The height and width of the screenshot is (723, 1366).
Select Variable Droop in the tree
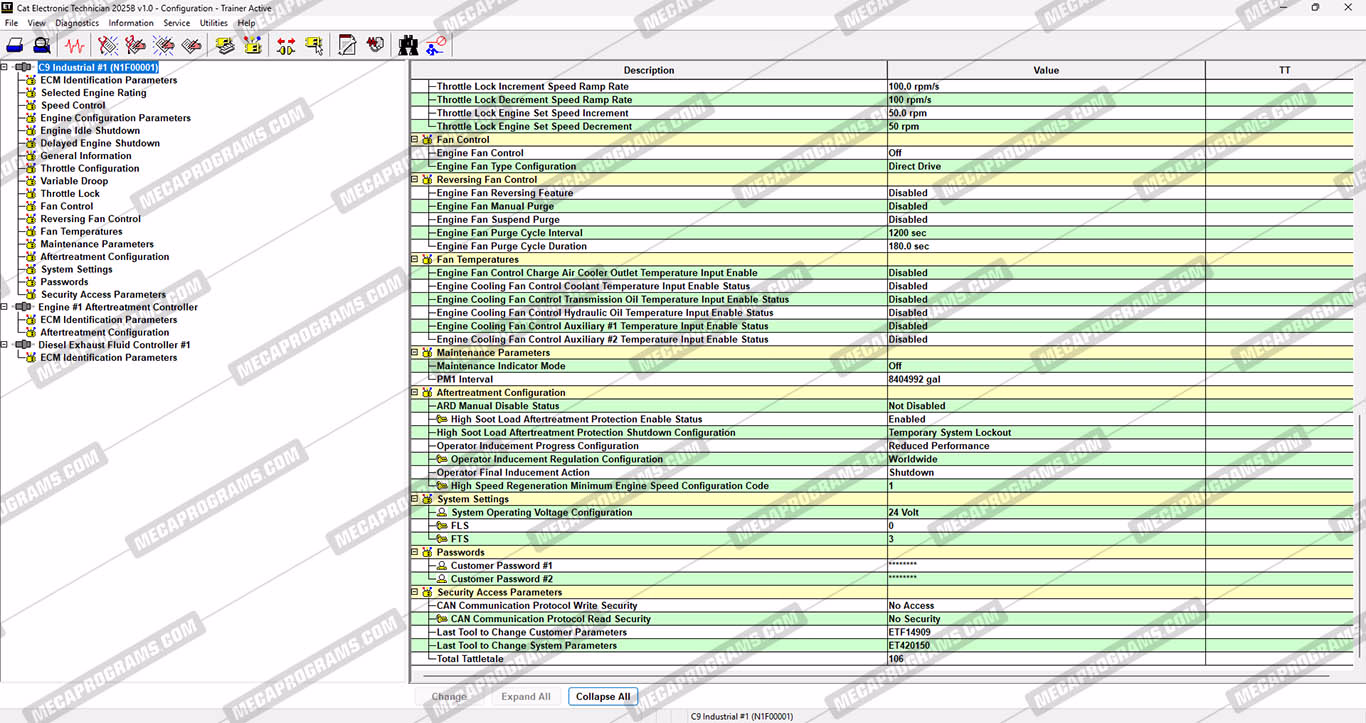[x=74, y=181]
